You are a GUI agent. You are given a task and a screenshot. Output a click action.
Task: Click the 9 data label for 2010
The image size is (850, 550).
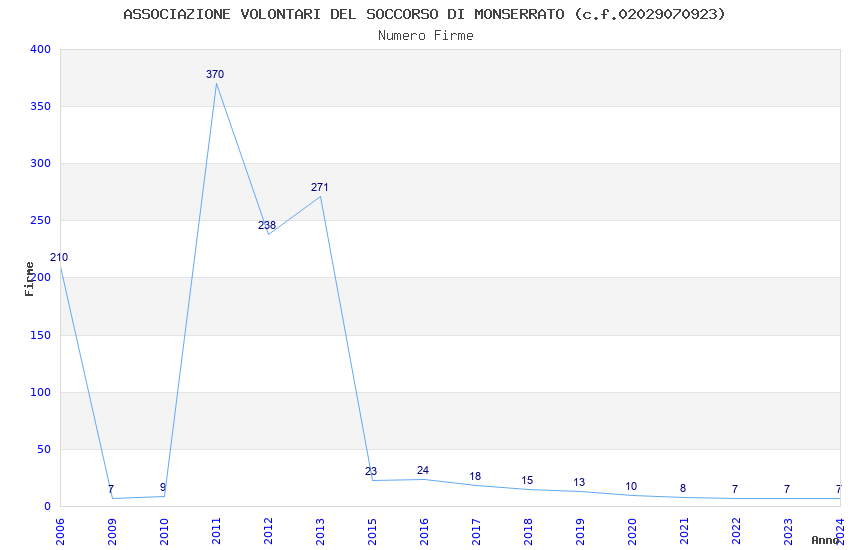pyautogui.click(x=163, y=488)
